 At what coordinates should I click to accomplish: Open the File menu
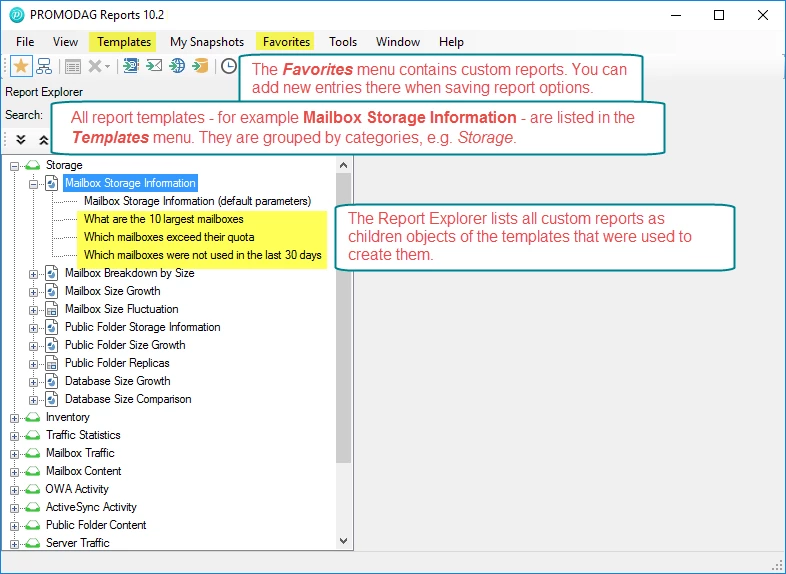25,42
